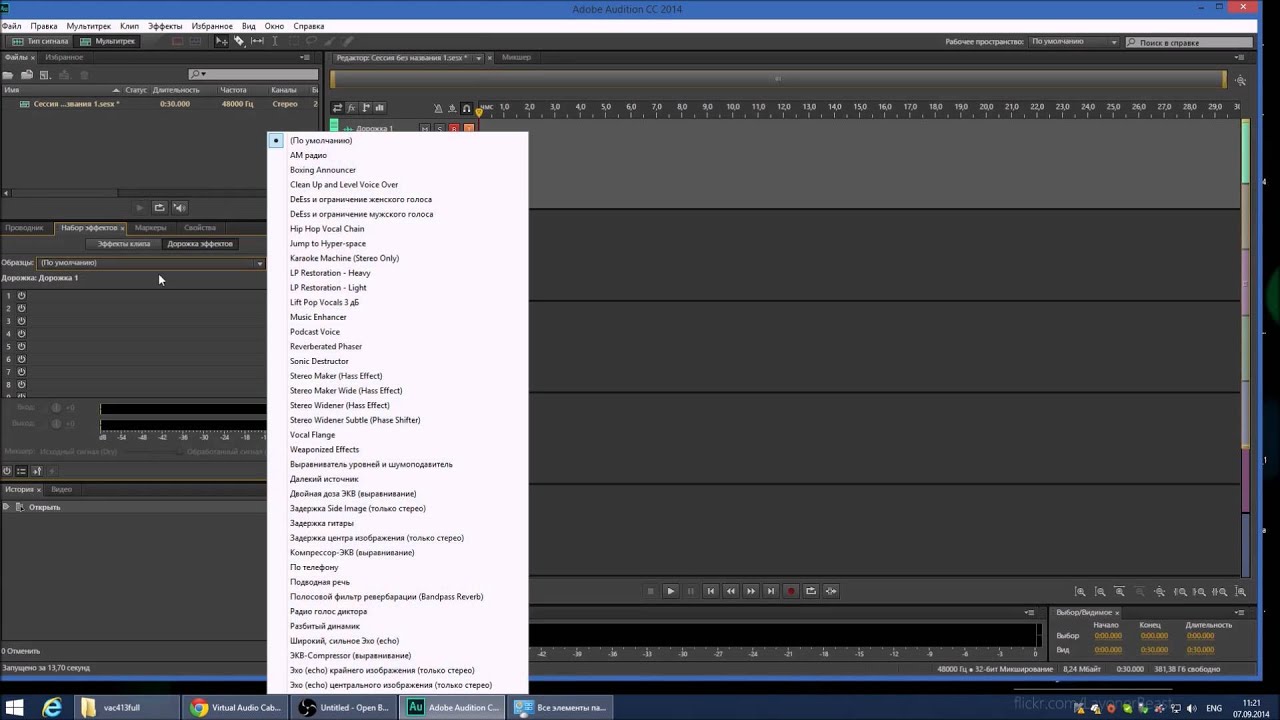
Task: Switch to the 'Маркеры' tab
Action: click(x=151, y=228)
